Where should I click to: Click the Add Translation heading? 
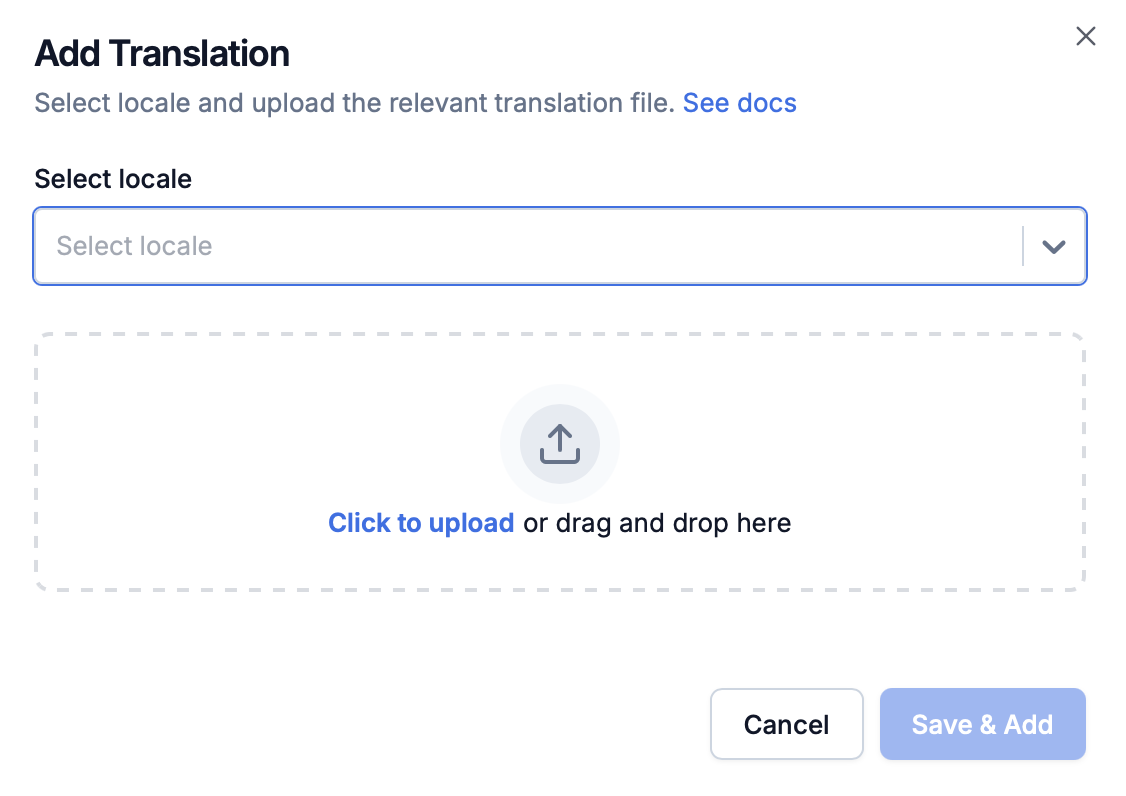162,53
